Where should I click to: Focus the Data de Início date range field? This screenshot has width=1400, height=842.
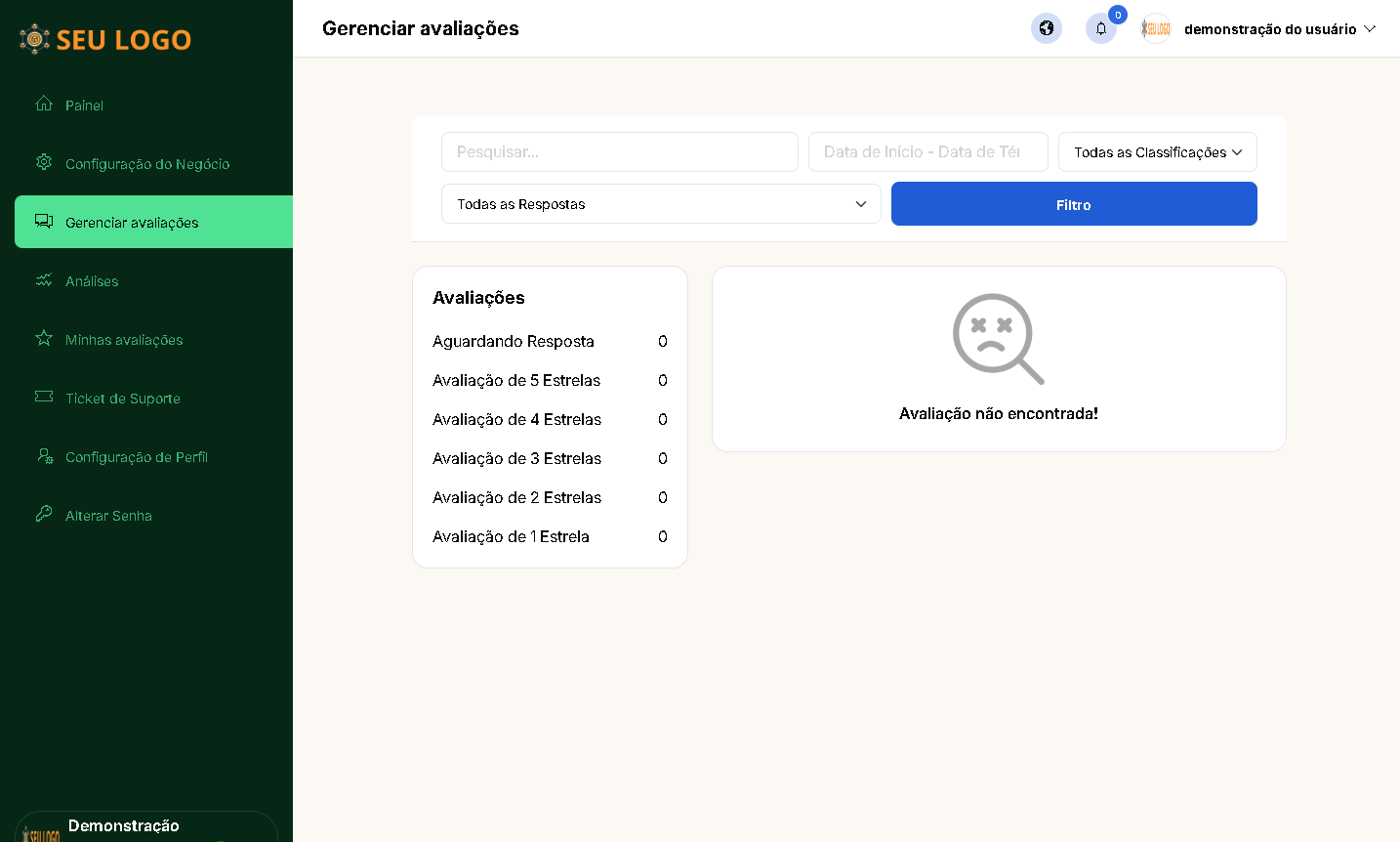click(x=927, y=152)
